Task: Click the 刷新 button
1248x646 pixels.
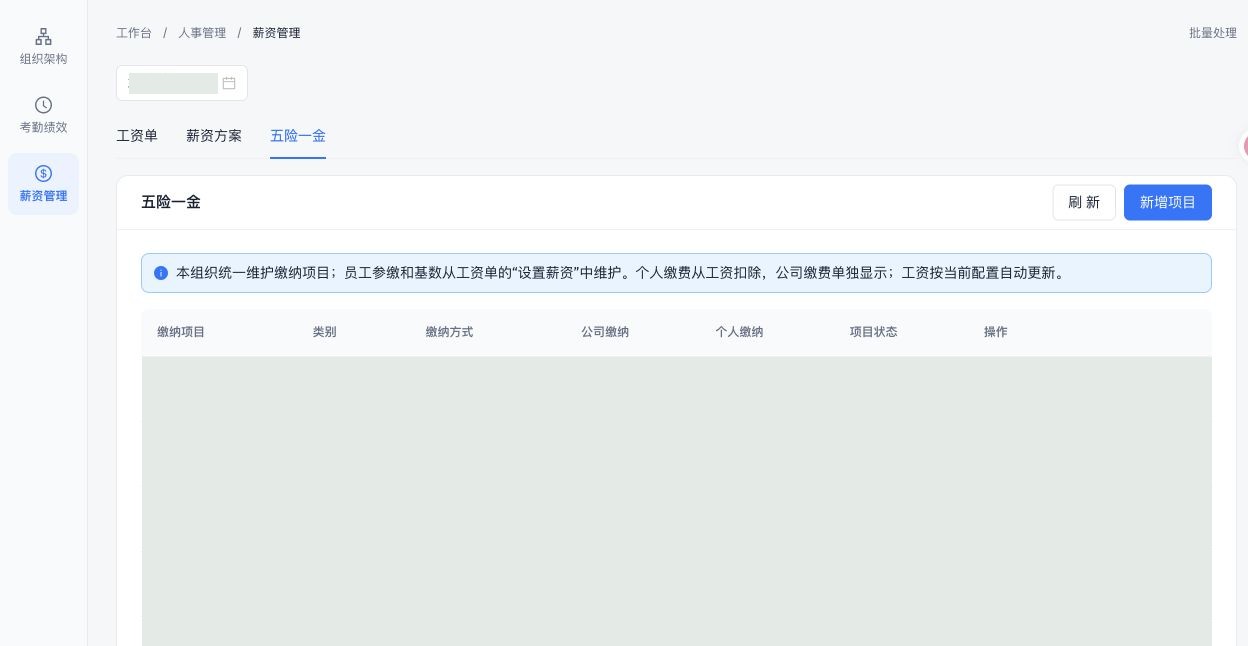Action: (x=1084, y=202)
